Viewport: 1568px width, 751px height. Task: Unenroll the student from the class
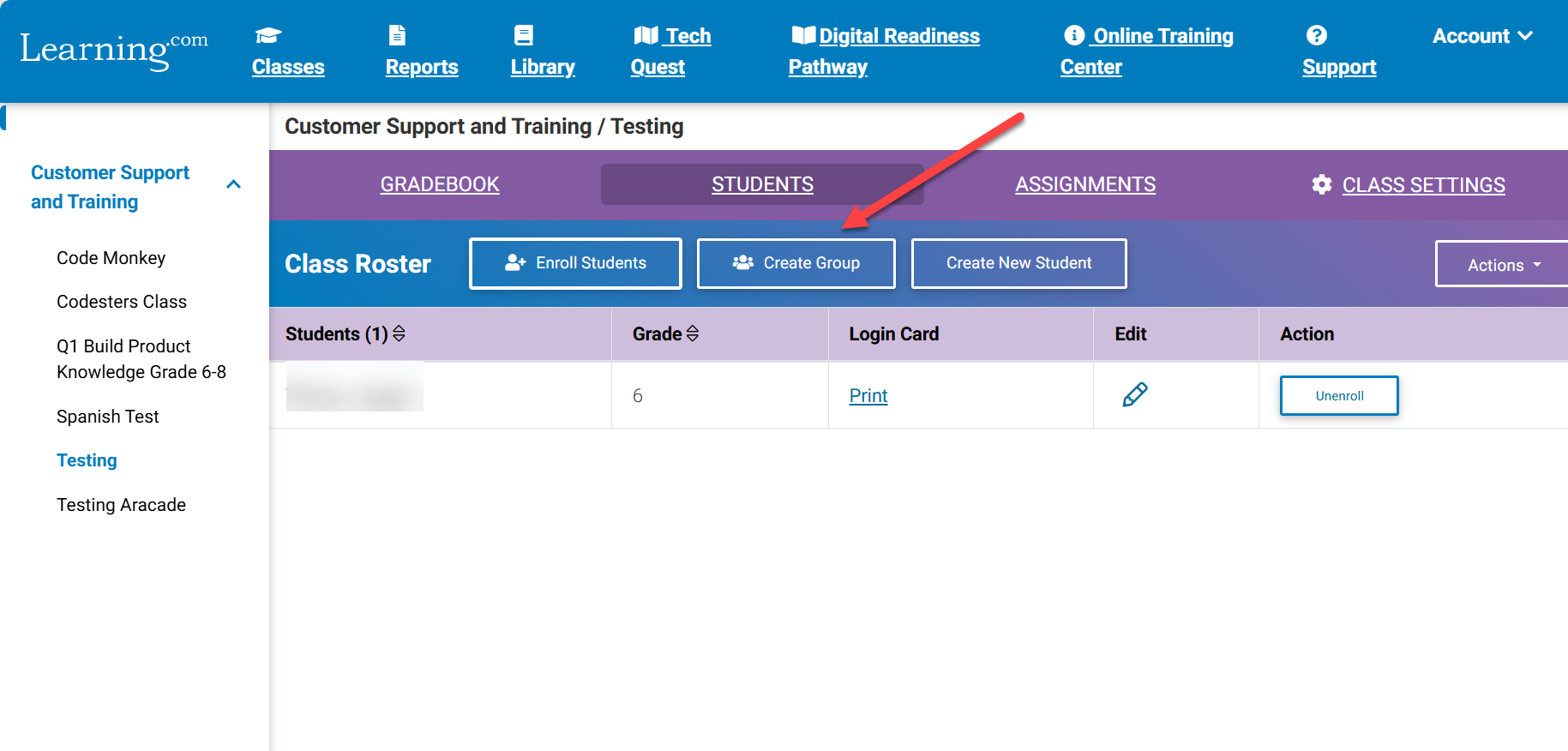[1338, 395]
